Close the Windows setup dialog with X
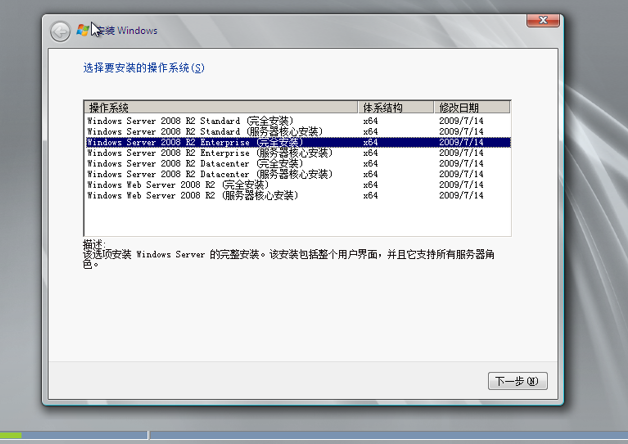 click(543, 20)
